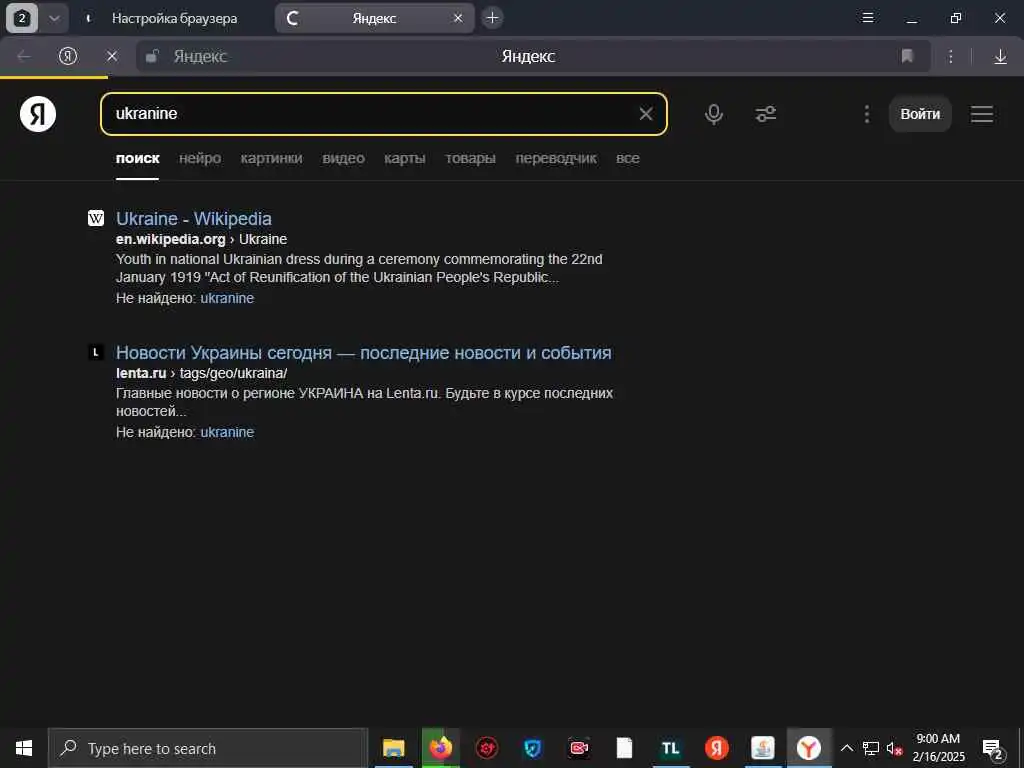Open a new tab with plus button
Screen dimensions: 1024x768
coord(492,18)
